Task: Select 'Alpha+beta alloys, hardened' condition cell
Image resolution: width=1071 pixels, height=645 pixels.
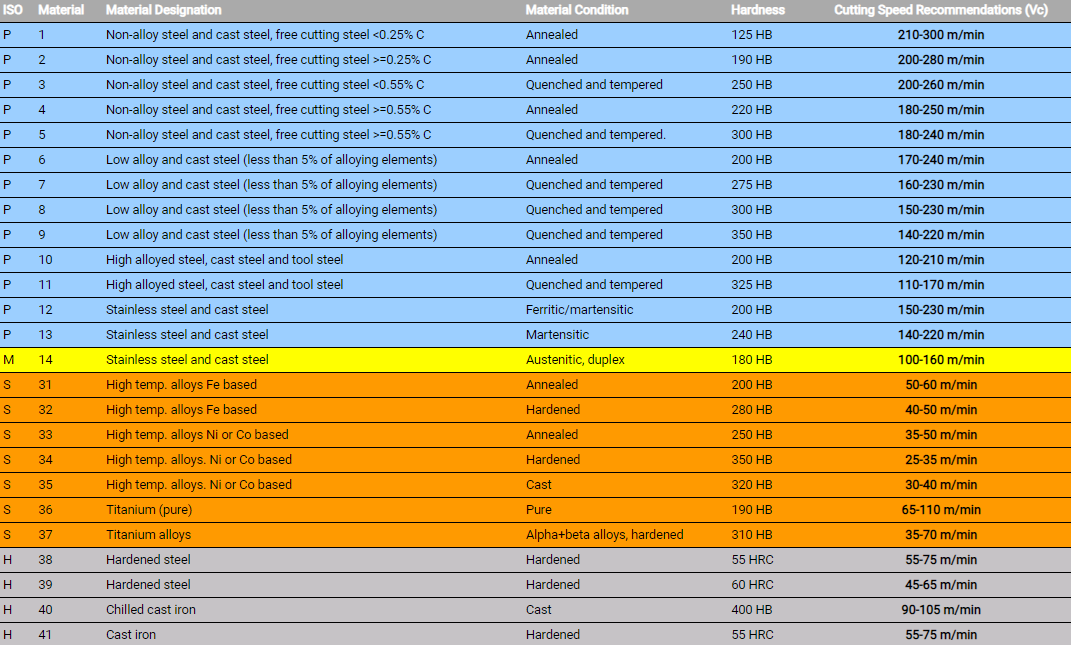Action: [604, 535]
